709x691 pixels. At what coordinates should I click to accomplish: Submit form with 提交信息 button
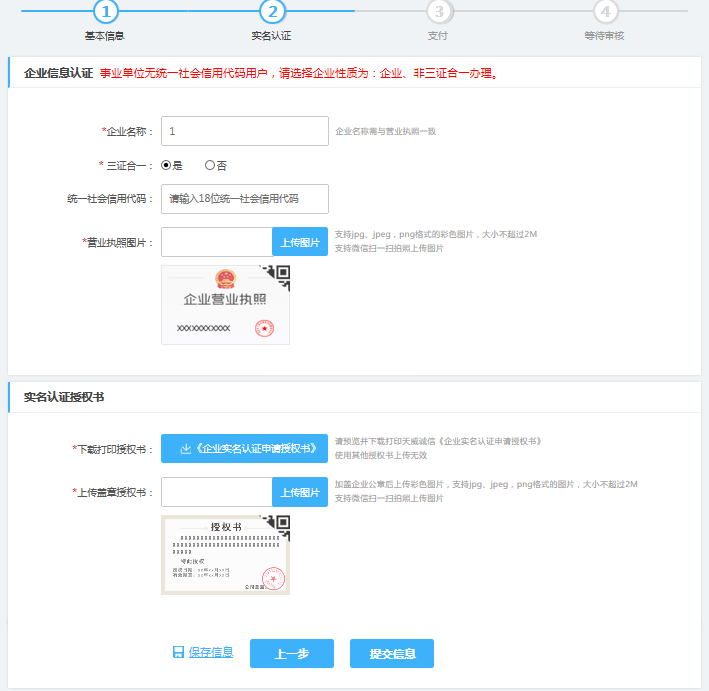(391, 653)
